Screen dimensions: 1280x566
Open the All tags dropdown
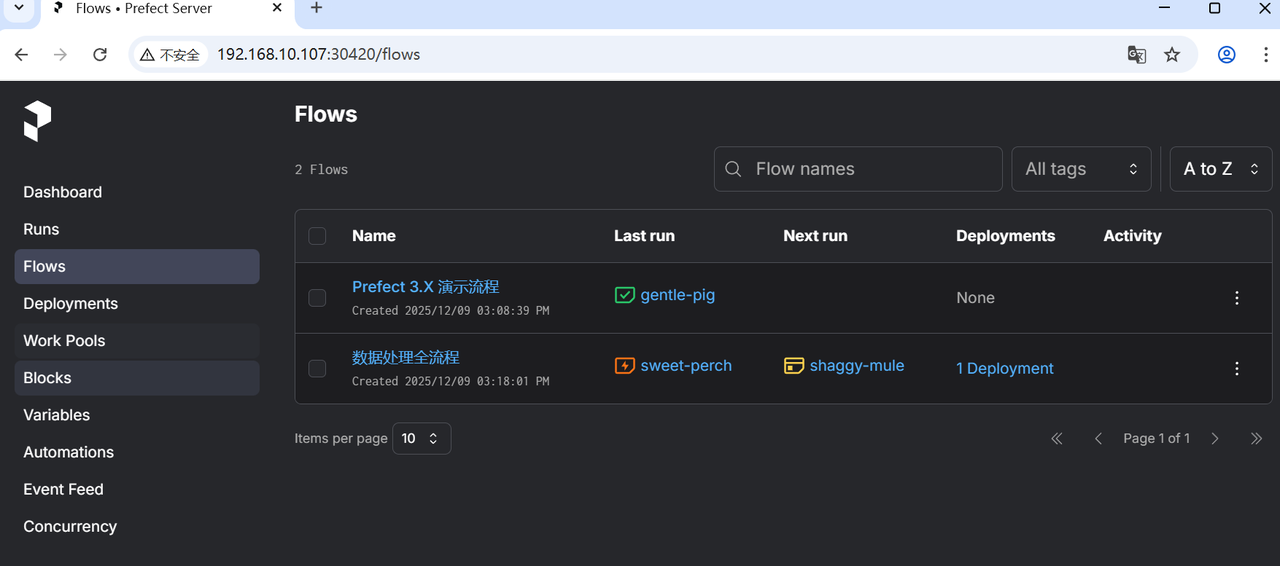pyautogui.click(x=1081, y=169)
